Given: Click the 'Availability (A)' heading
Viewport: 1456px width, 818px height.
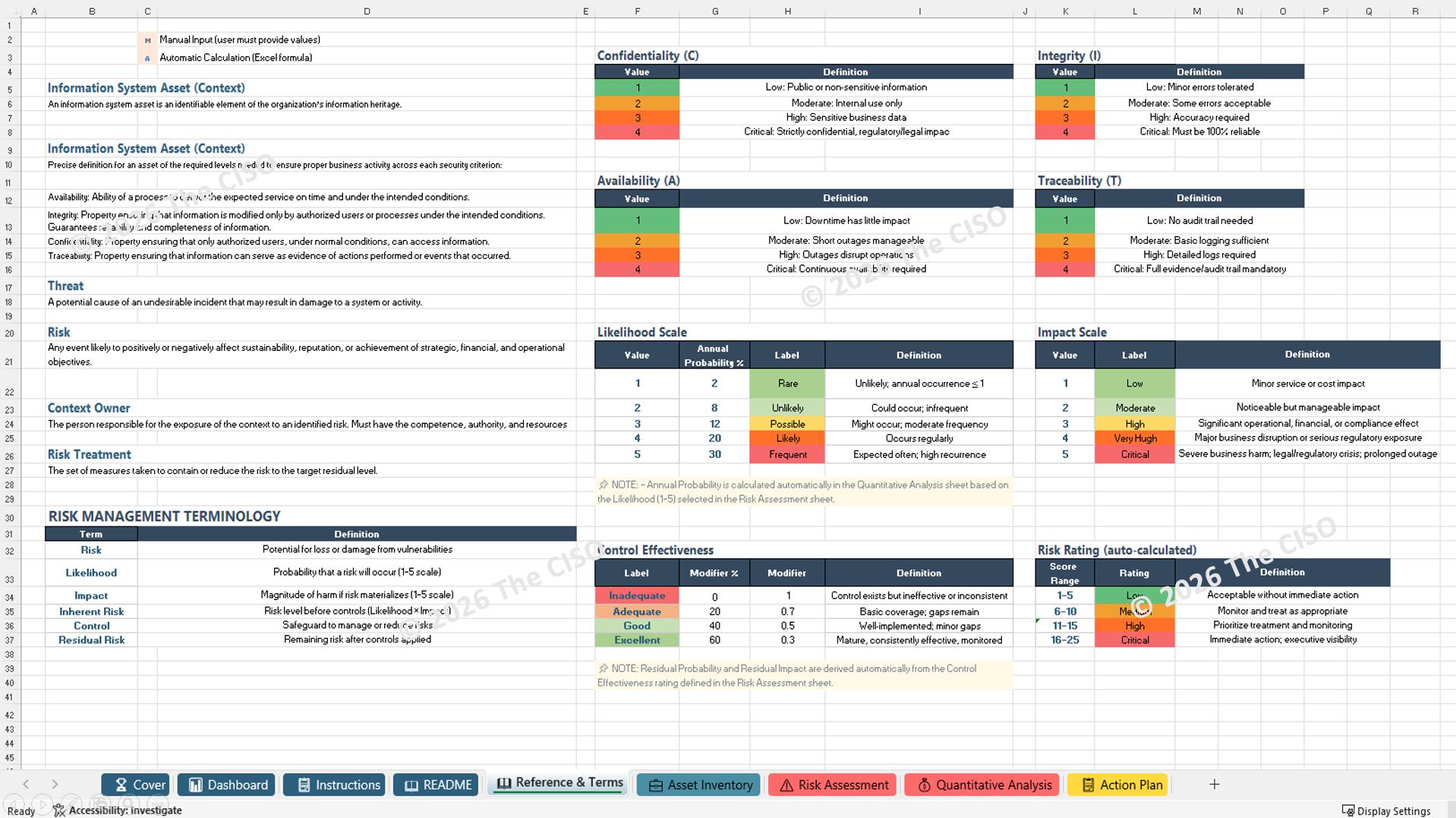Looking at the screenshot, I should 638,181.
